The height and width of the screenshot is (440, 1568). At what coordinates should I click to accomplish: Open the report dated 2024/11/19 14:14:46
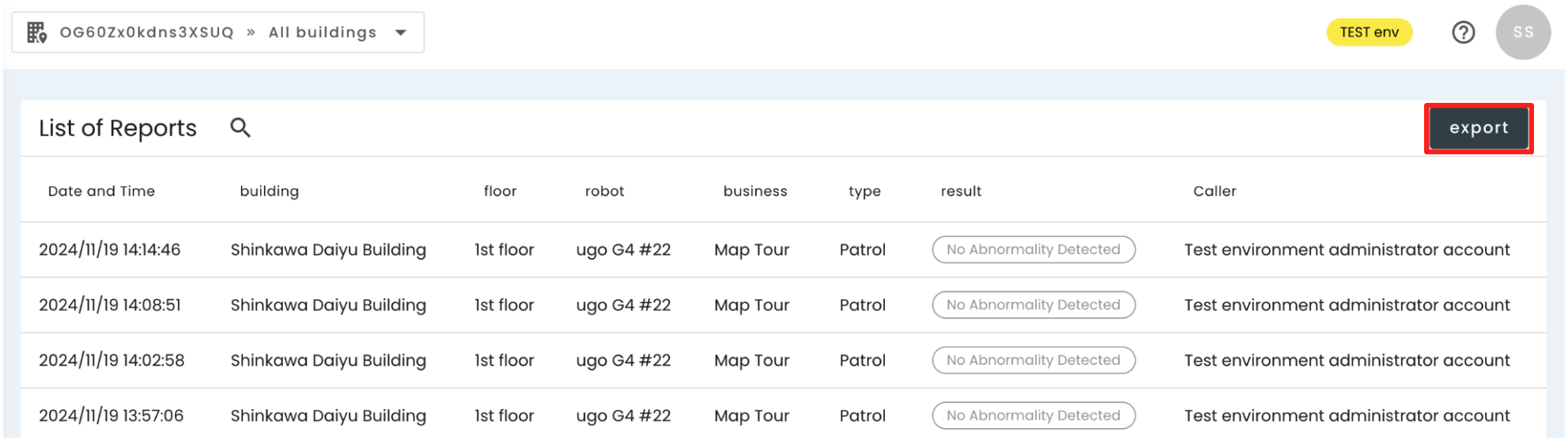(784, 249)
